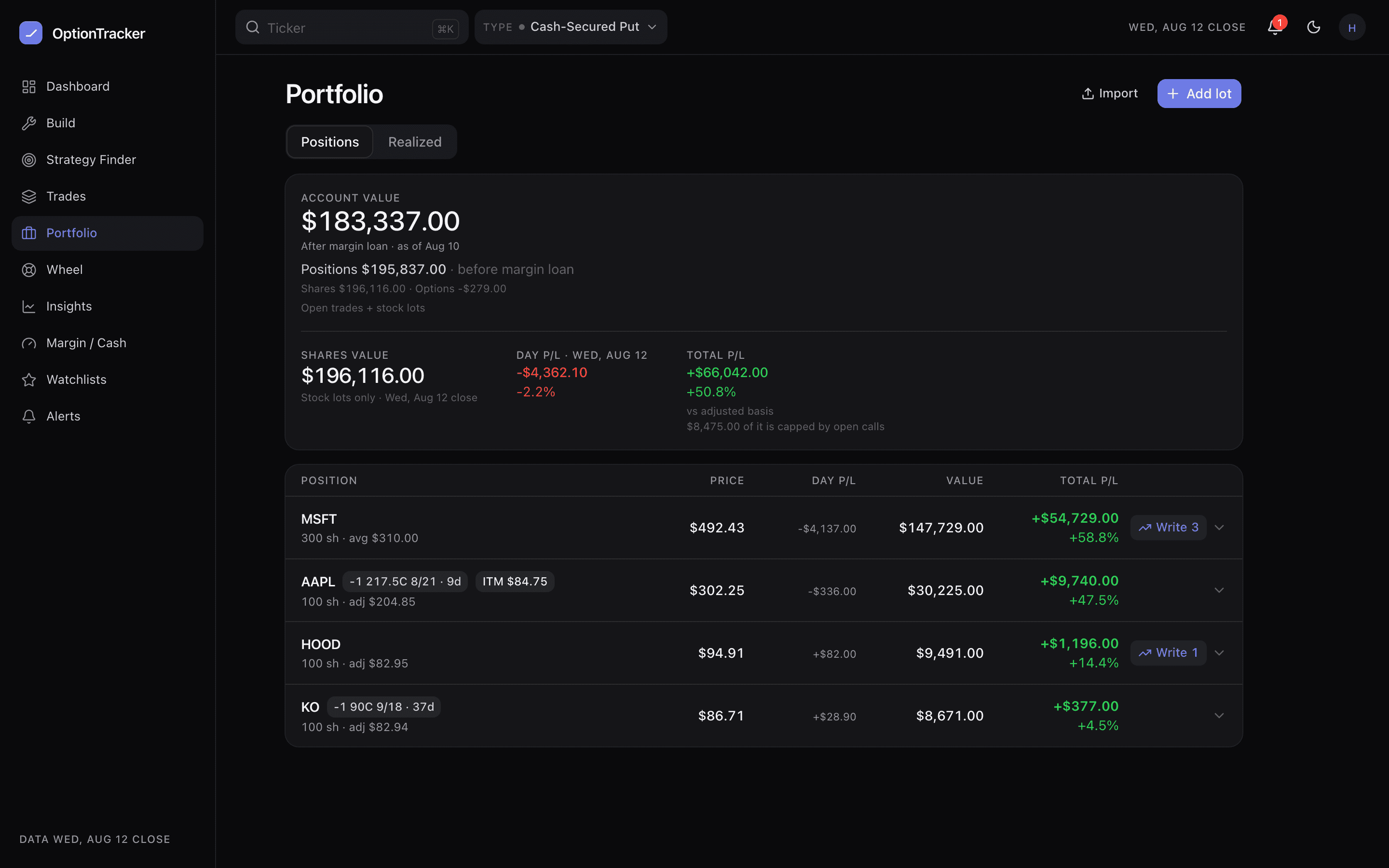Click the KO -1 90C 9/18 option badge
1389x868 pixels.
[384, 706]
